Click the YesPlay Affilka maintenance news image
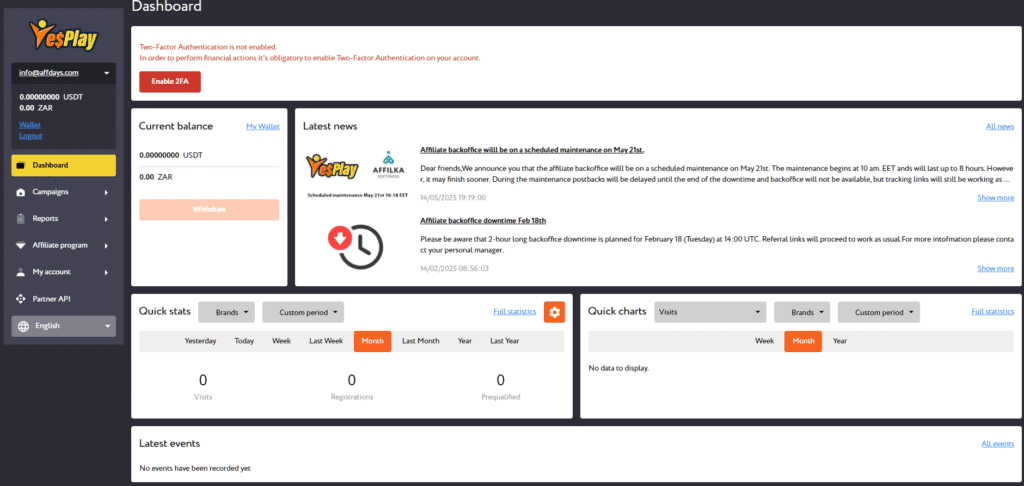 [357, 175]
